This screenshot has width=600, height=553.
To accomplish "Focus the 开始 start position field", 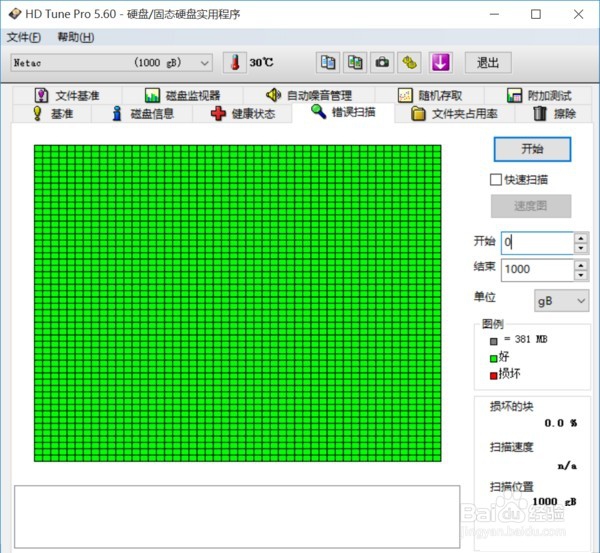I will [537, 243].
